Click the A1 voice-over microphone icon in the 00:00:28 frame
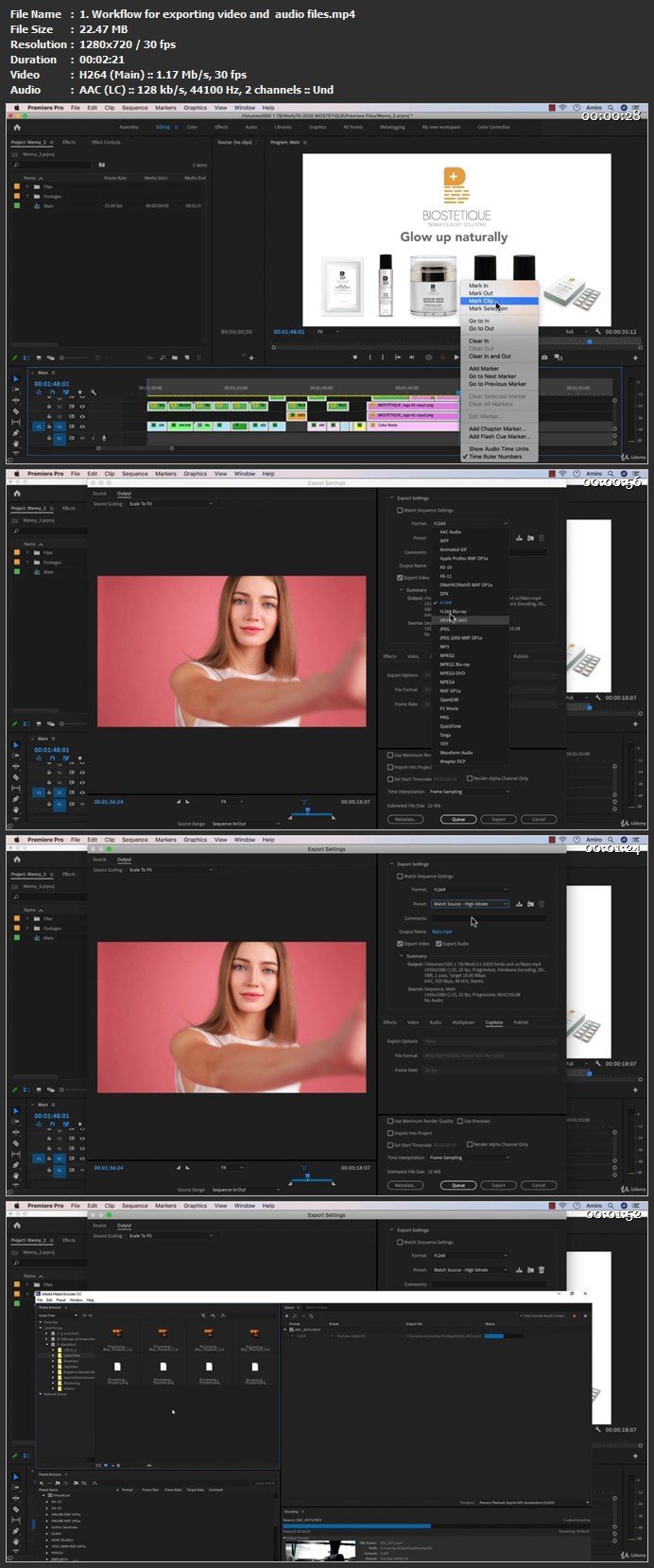Screen dimensions: 654x1568 pyautogui.click(x=104, y=438)
